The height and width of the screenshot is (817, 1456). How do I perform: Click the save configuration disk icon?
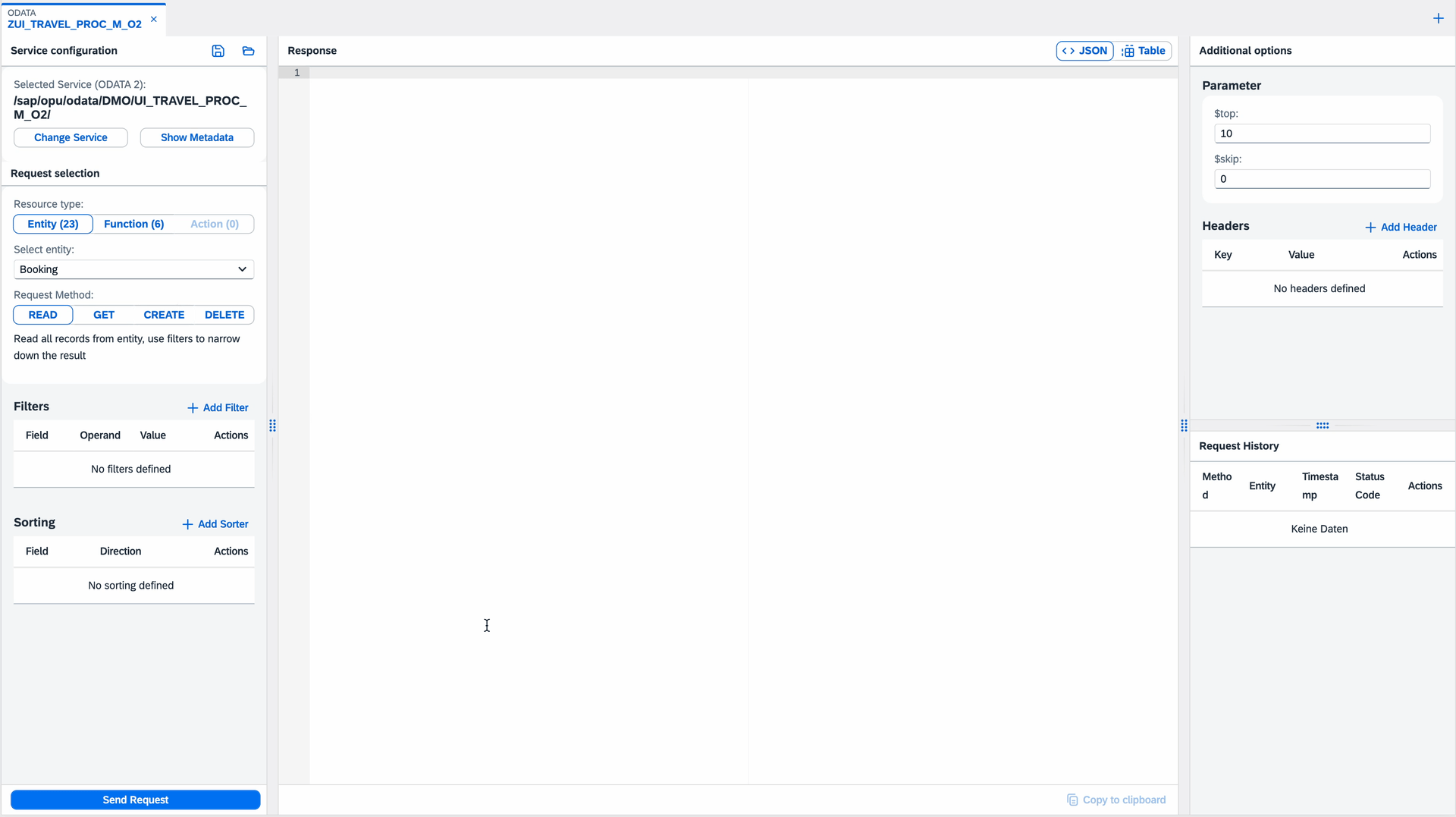pyautogui.click(x=218, y=51)
